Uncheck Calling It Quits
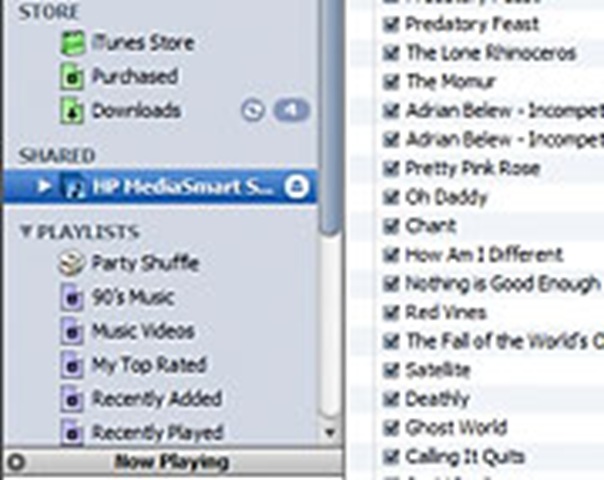This screenshot has height=480, width=604. [x=391, y=457]
